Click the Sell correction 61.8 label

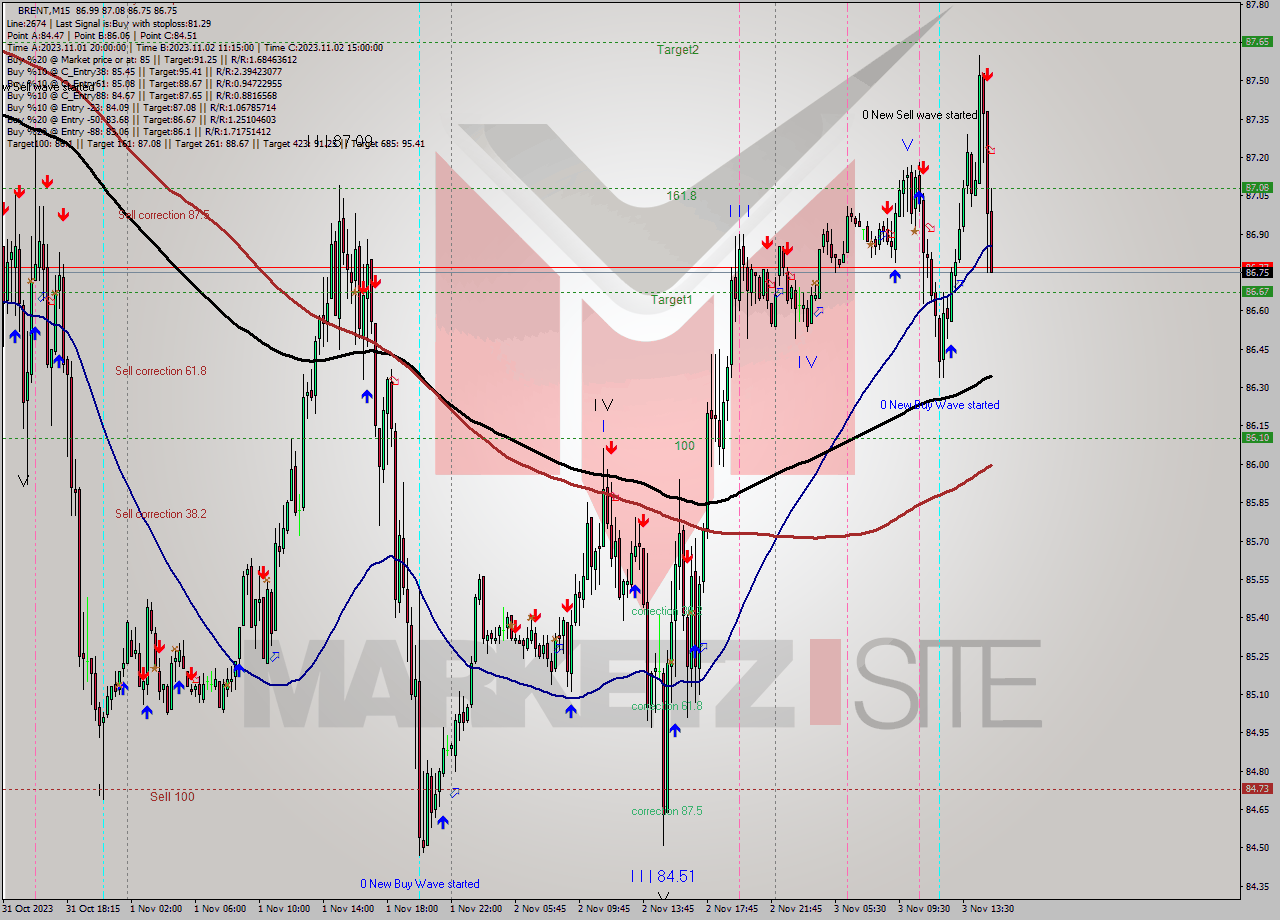click(161, 371)
